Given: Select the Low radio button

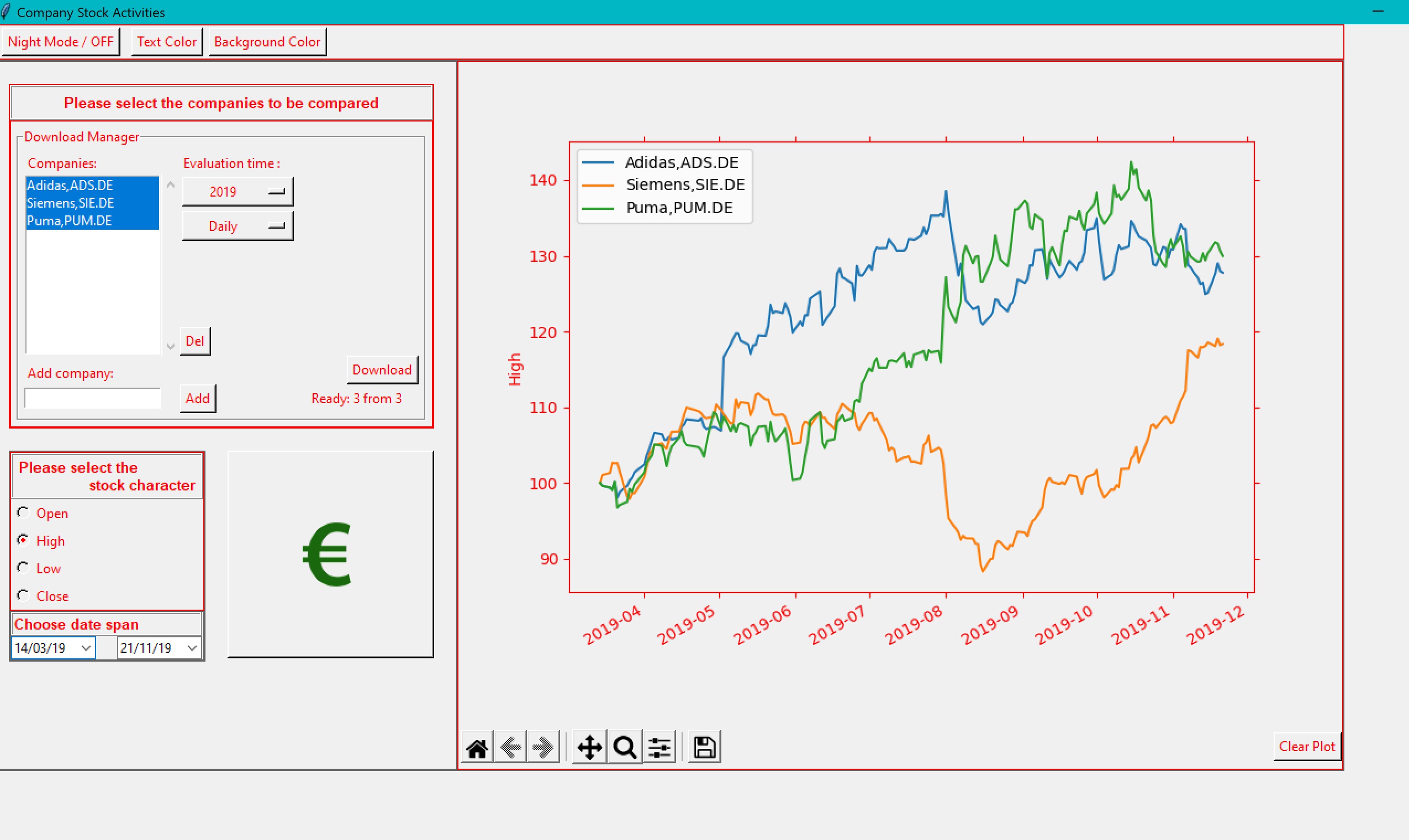Looking at the screenshot, I should (23, 568).
